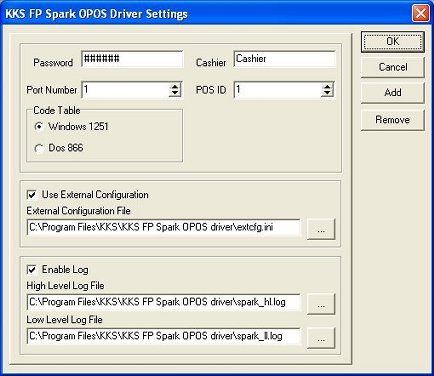Click the High Level Log File path field
This screenshot has height=376, width=434.
[164, 302]
